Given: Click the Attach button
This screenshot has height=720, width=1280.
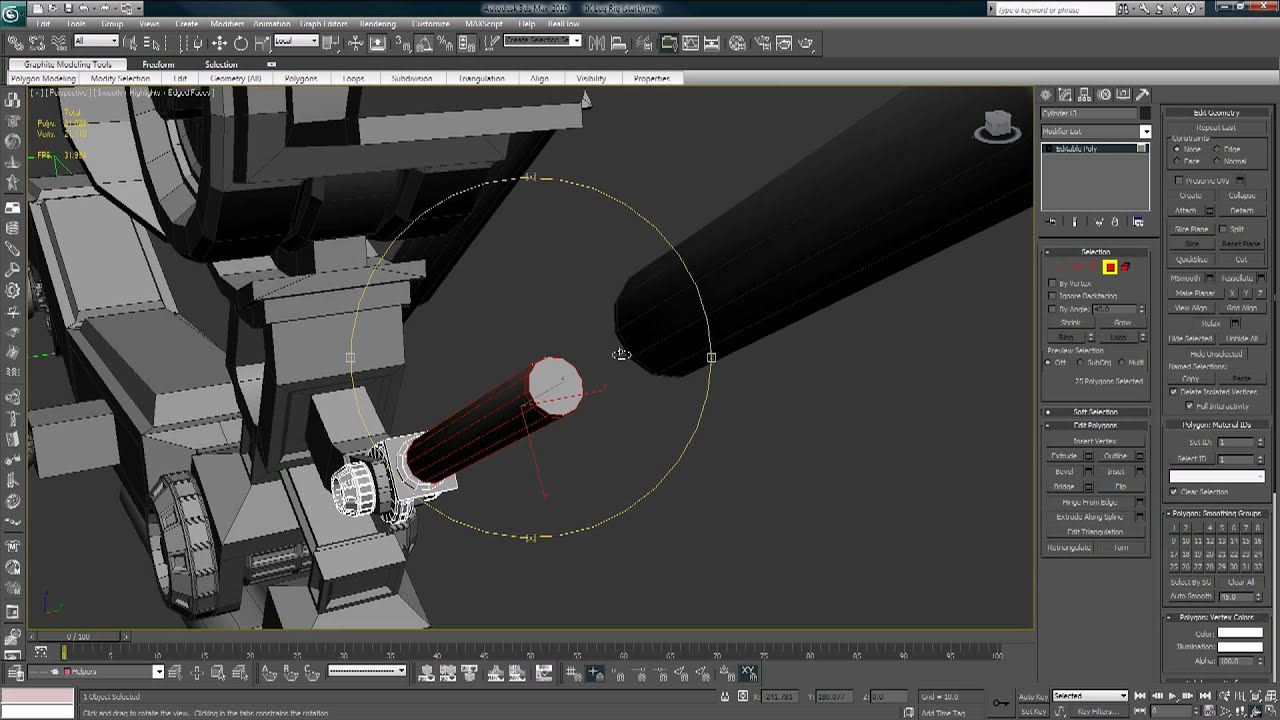Looking at the screenshot, I should point(1186,211).
